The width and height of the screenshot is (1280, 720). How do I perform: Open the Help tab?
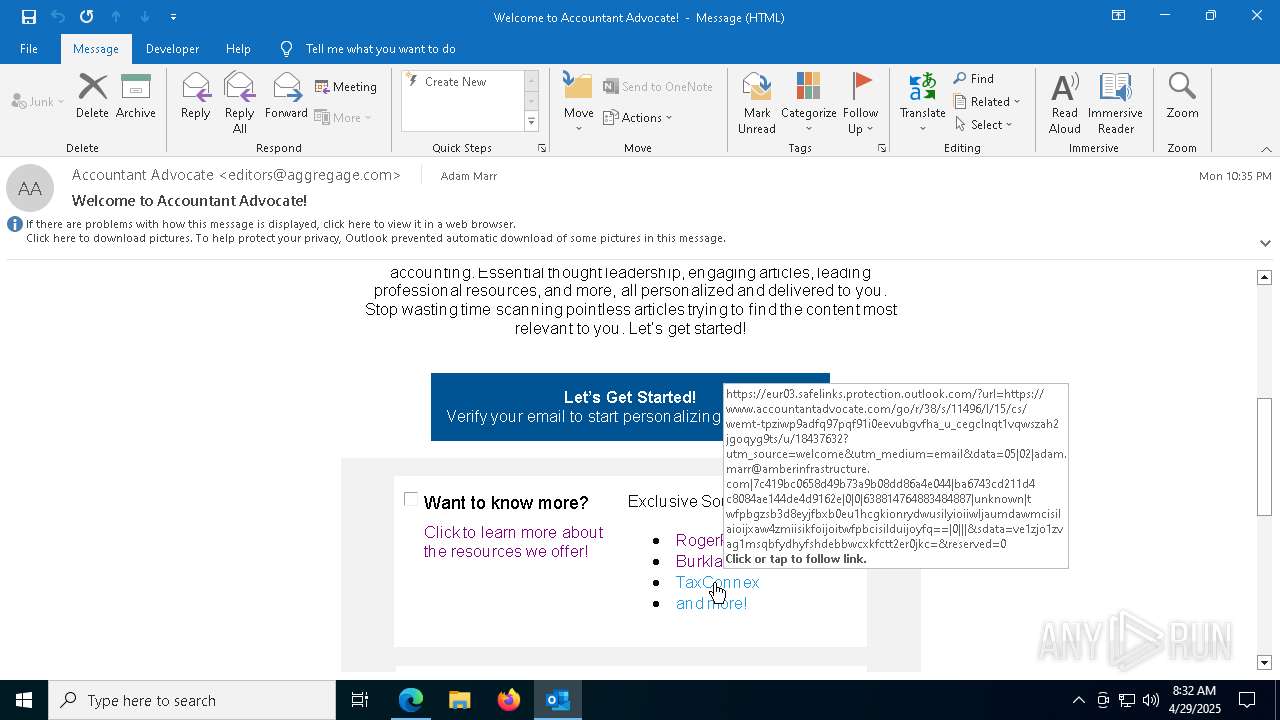click(238, 49)
